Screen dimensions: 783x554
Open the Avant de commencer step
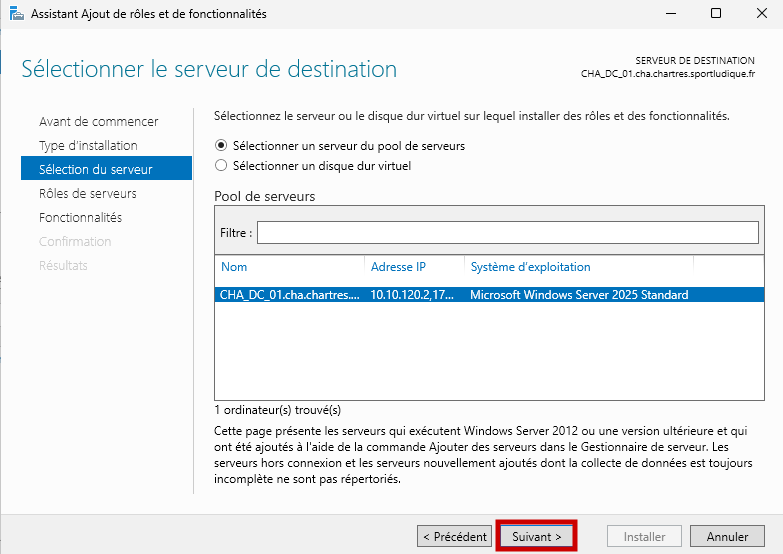coord(98,121)
